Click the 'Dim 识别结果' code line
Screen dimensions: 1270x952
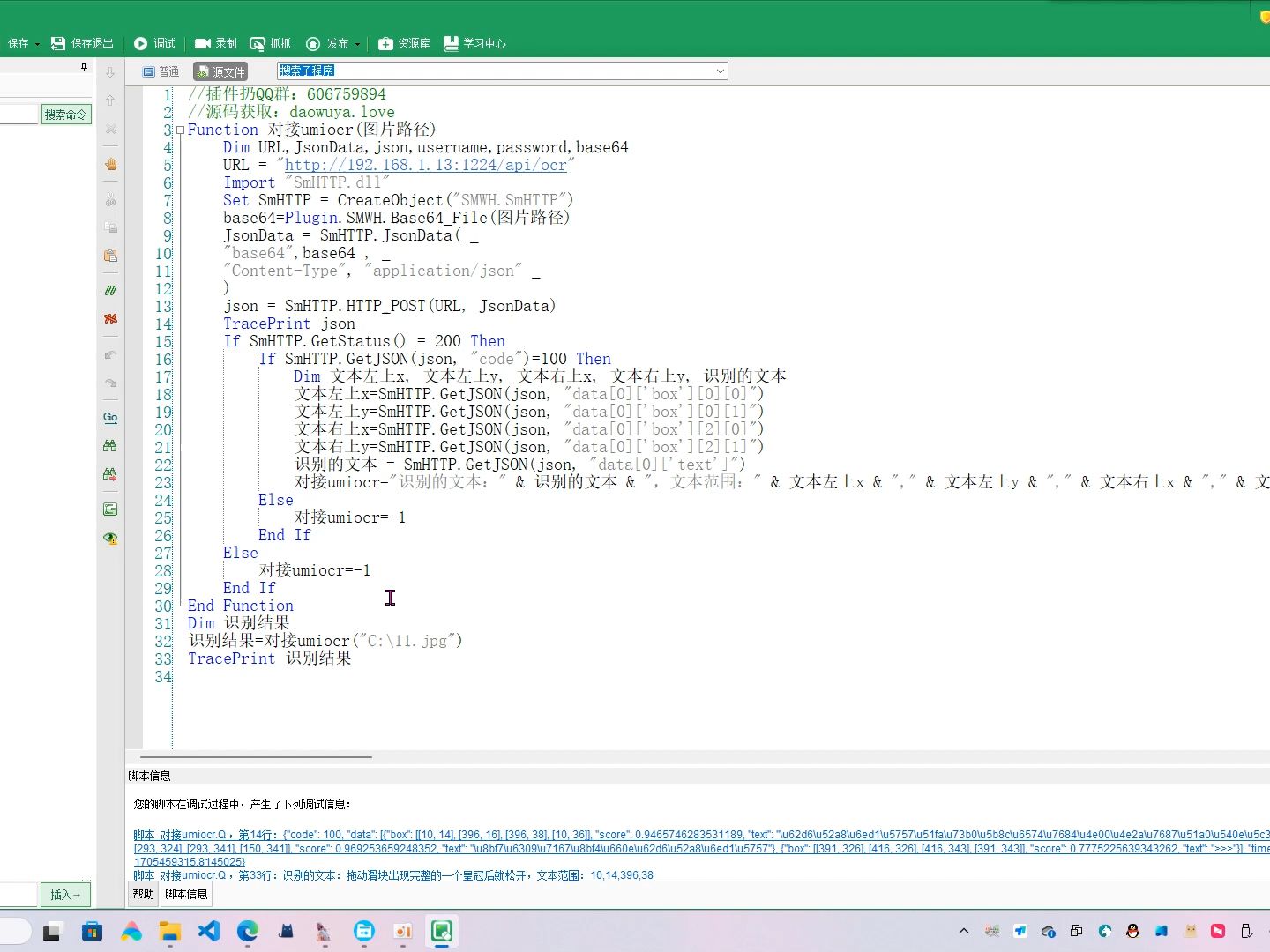tap(239, 623)
